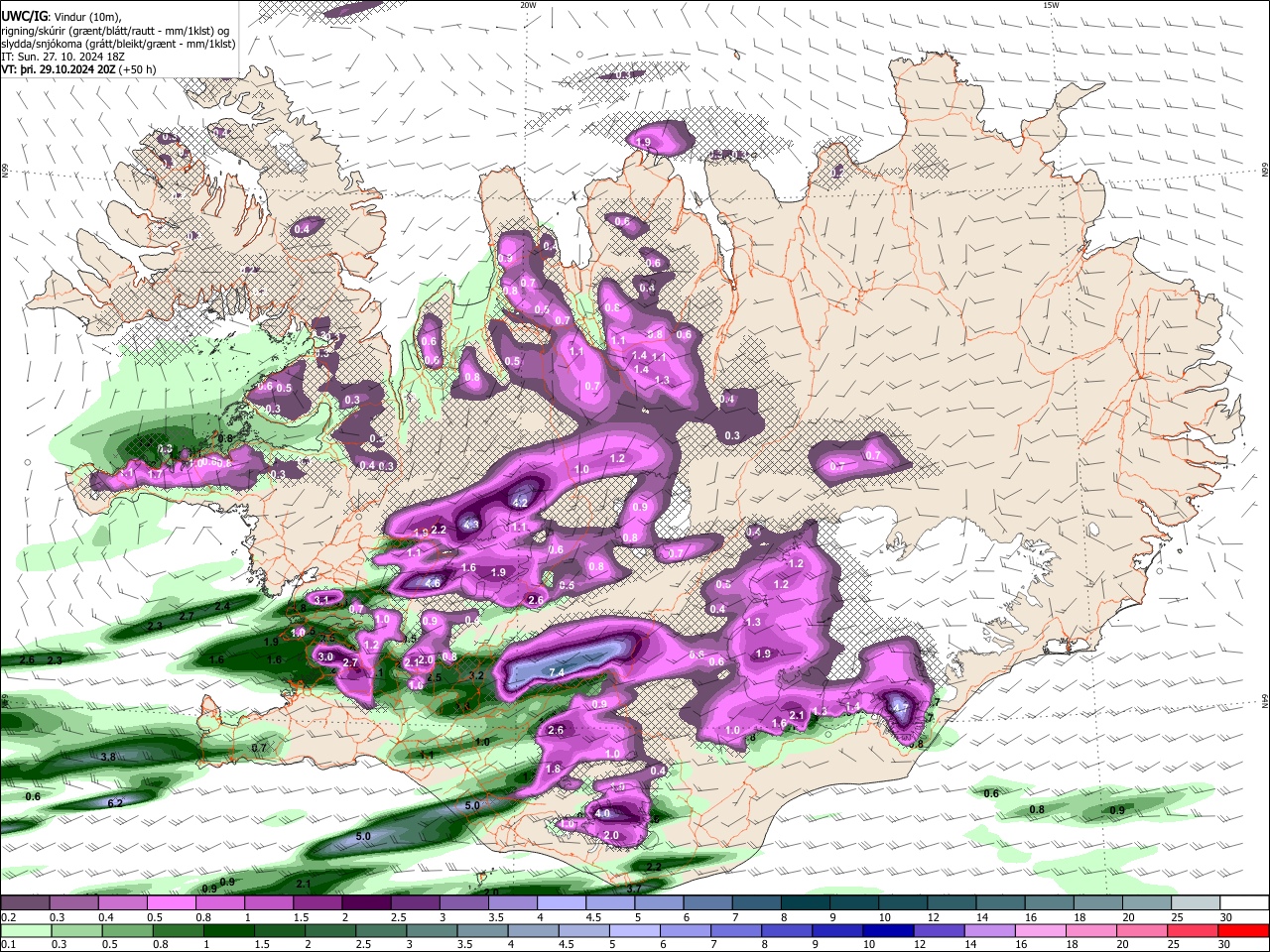Pick the bright pink 0.5 swatch in the snow scale
Screen dimensions: 1270x952
[171, 903]
